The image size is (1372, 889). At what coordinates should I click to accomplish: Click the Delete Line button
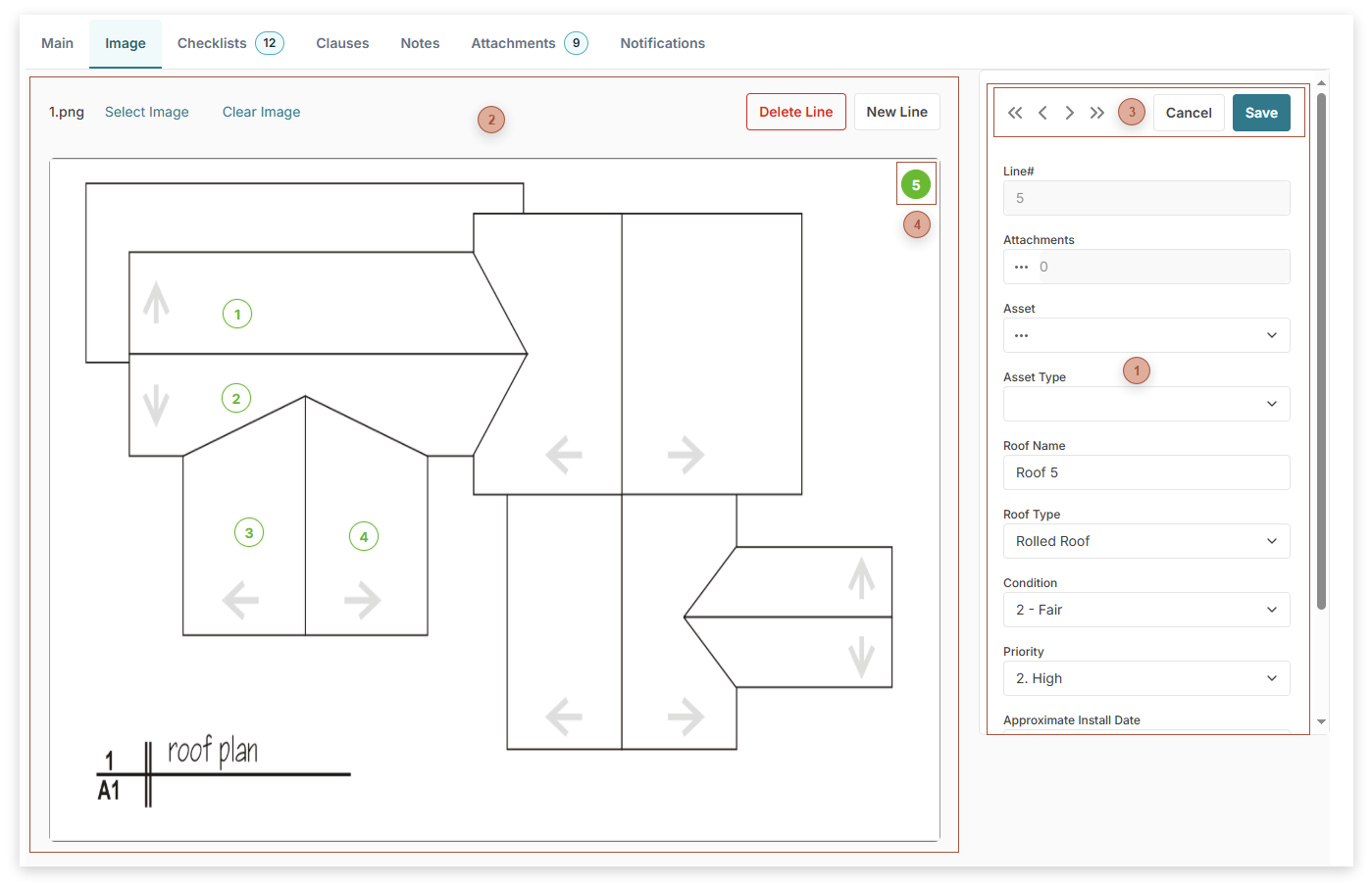(x=795, y=112)
